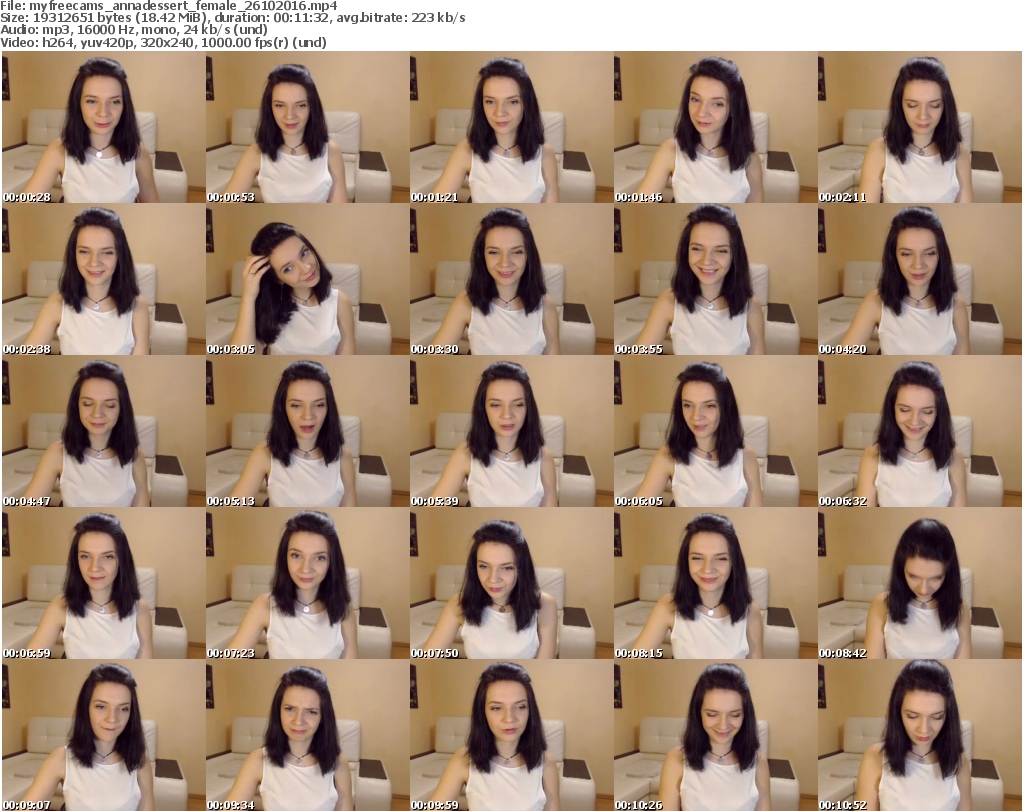Click the Video h264 info line
Image resolution: width=1024 pixels, height=811 pixels.
tap(163, 42)
